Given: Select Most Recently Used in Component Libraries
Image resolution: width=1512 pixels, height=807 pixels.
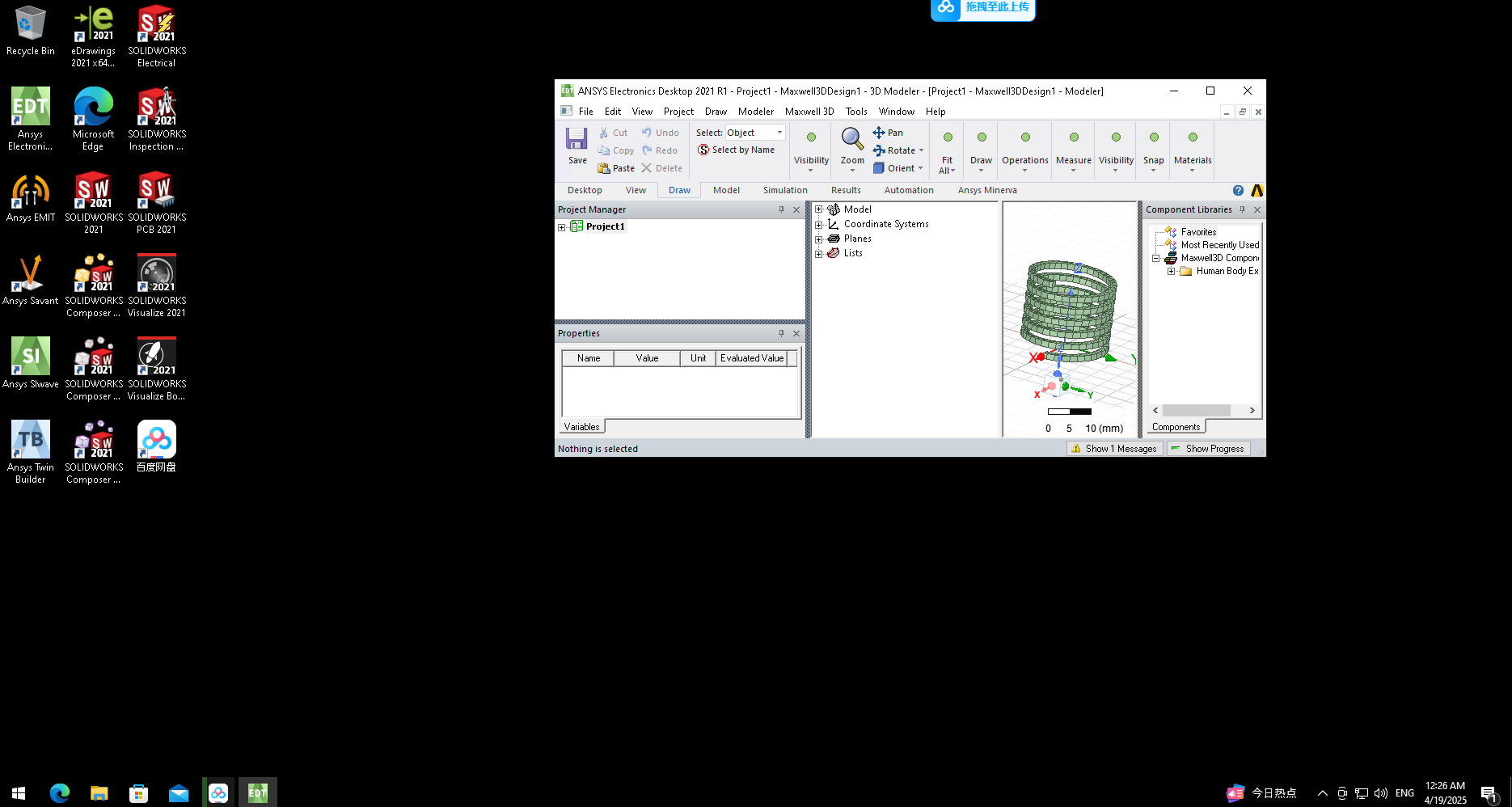Looking at the screenshot, I should [x=1219, y=245].
